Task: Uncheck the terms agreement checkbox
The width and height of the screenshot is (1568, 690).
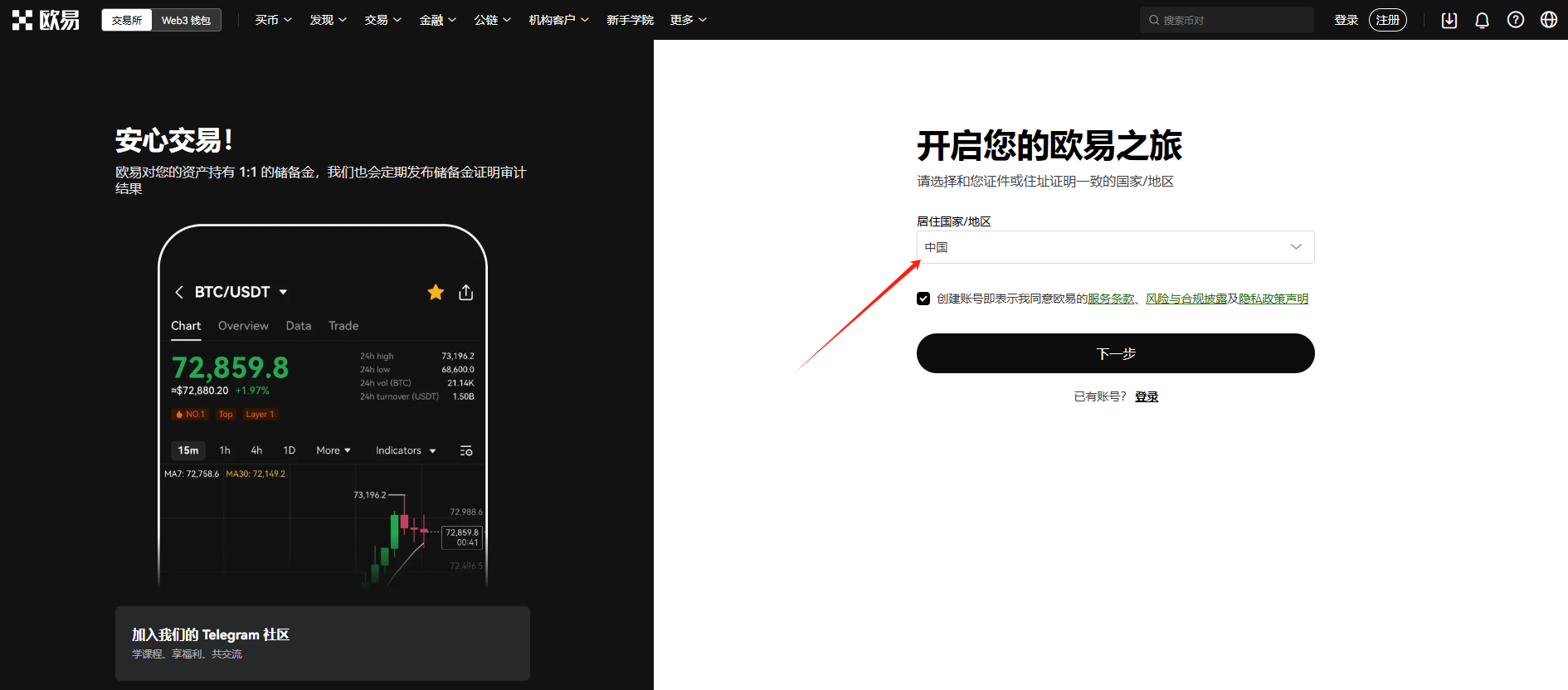Action: pos(923,299)
